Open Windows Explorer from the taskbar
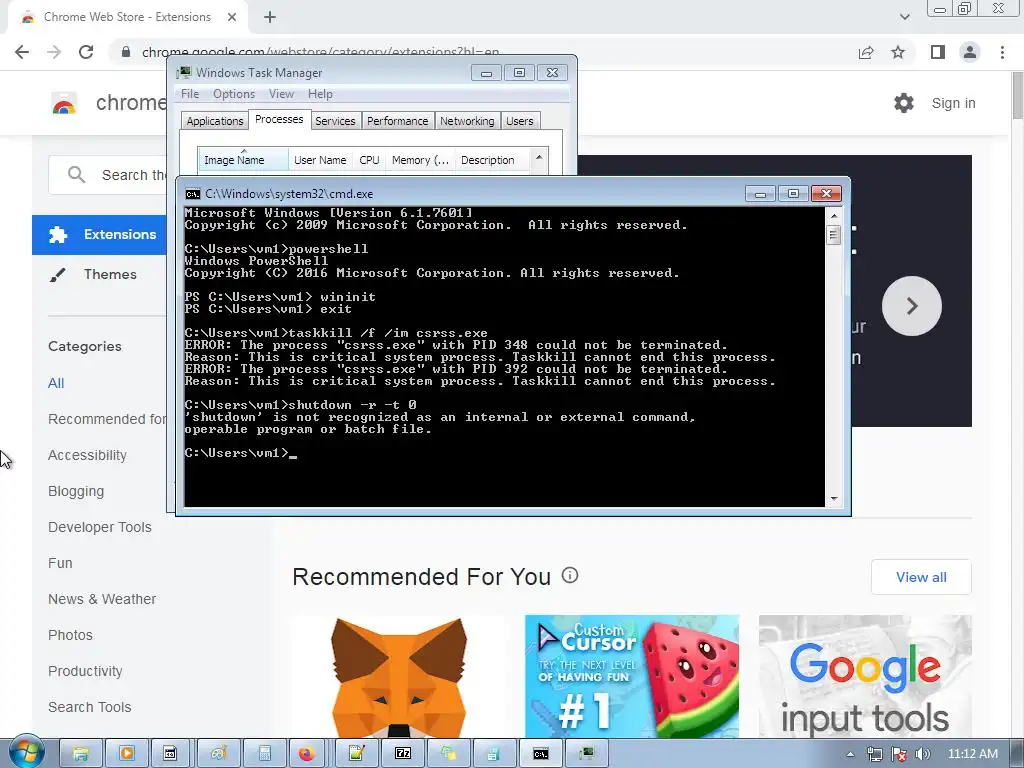This screenshot has height=768, width=1024. pos(81,754)
